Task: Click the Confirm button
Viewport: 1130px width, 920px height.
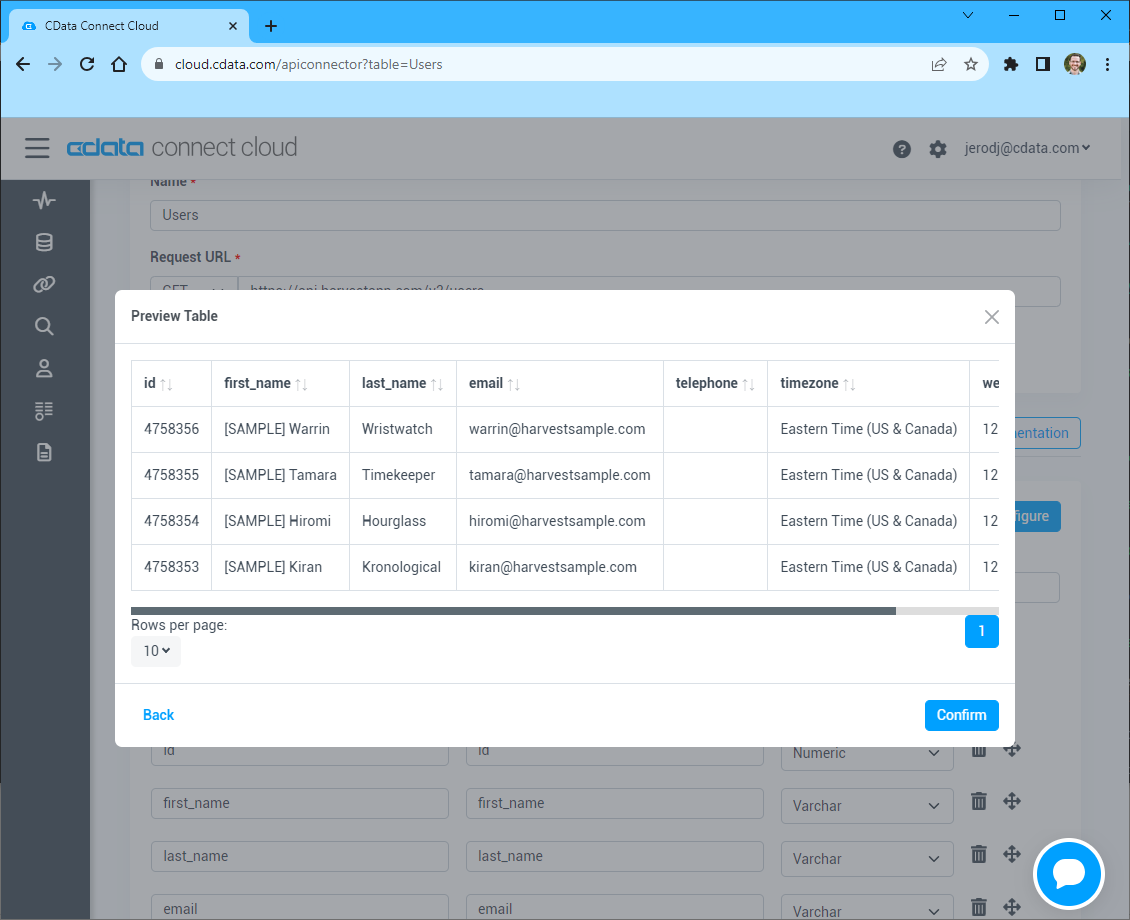Action: 961,715
